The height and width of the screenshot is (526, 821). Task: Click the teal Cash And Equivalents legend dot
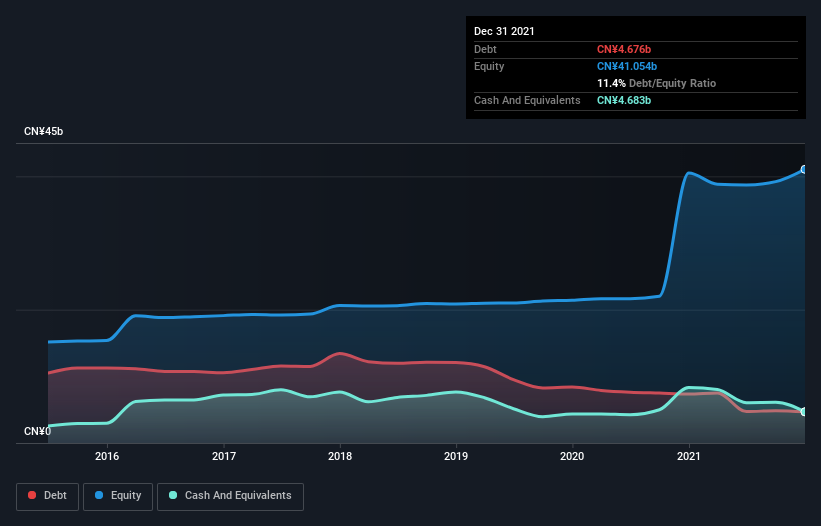tap(173, 495)
